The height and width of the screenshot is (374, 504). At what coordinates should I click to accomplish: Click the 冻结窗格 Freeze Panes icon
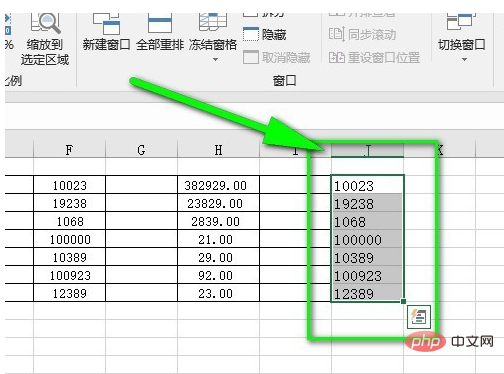pyautogui.click(x=213, y=22)
